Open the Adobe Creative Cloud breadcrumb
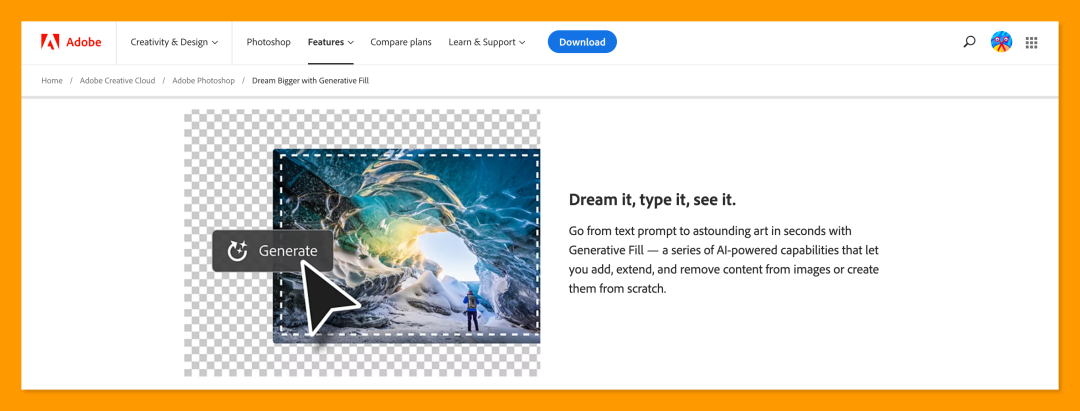Screen dimensions: 1080x411 tap(118, 81)
